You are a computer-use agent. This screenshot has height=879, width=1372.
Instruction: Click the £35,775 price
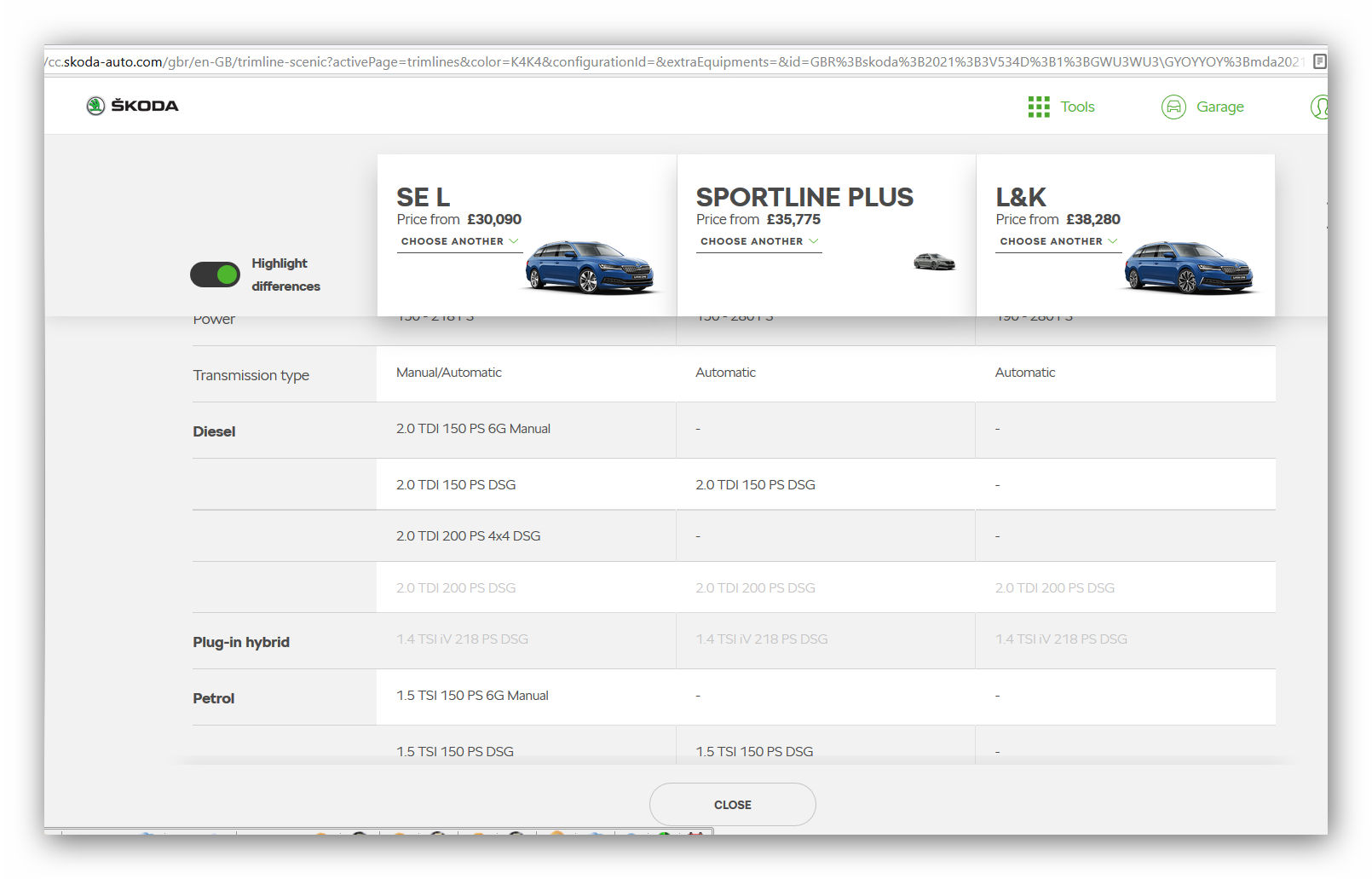(793, 219)
